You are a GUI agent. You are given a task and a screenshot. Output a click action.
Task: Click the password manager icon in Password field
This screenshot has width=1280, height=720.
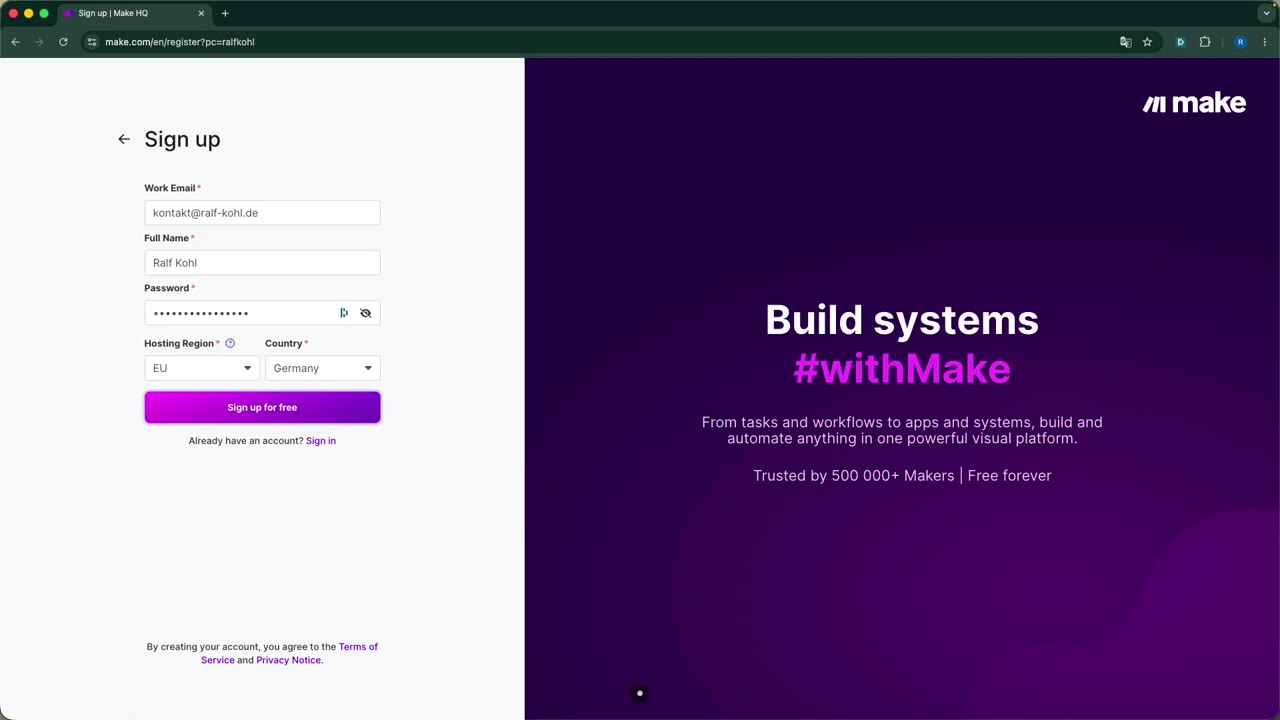(344, 313)
